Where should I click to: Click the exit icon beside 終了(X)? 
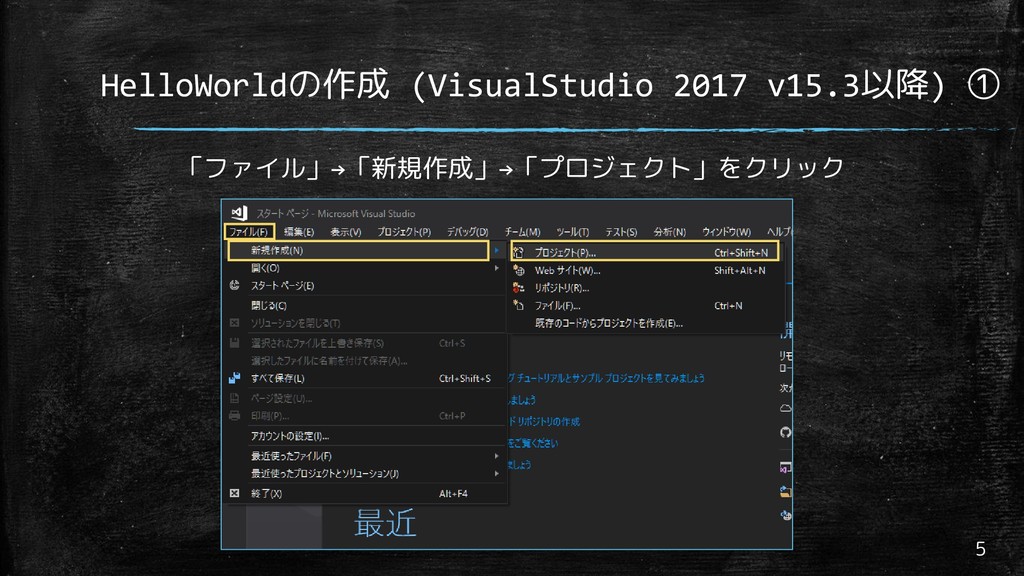coord(234,494)
